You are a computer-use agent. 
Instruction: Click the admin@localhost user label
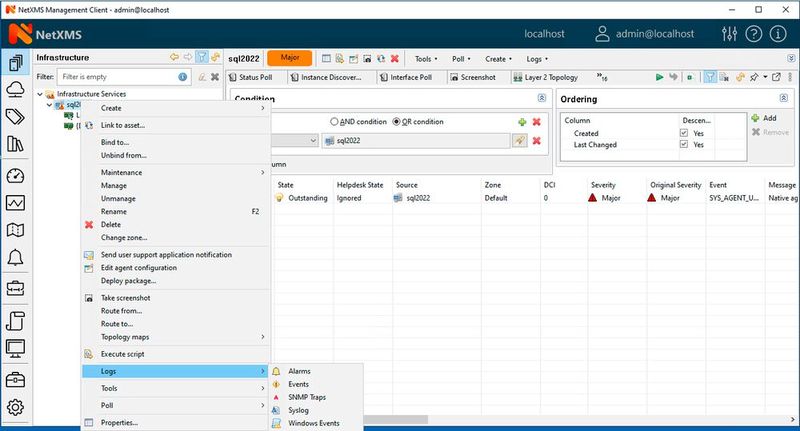click(x=655, y=34)
